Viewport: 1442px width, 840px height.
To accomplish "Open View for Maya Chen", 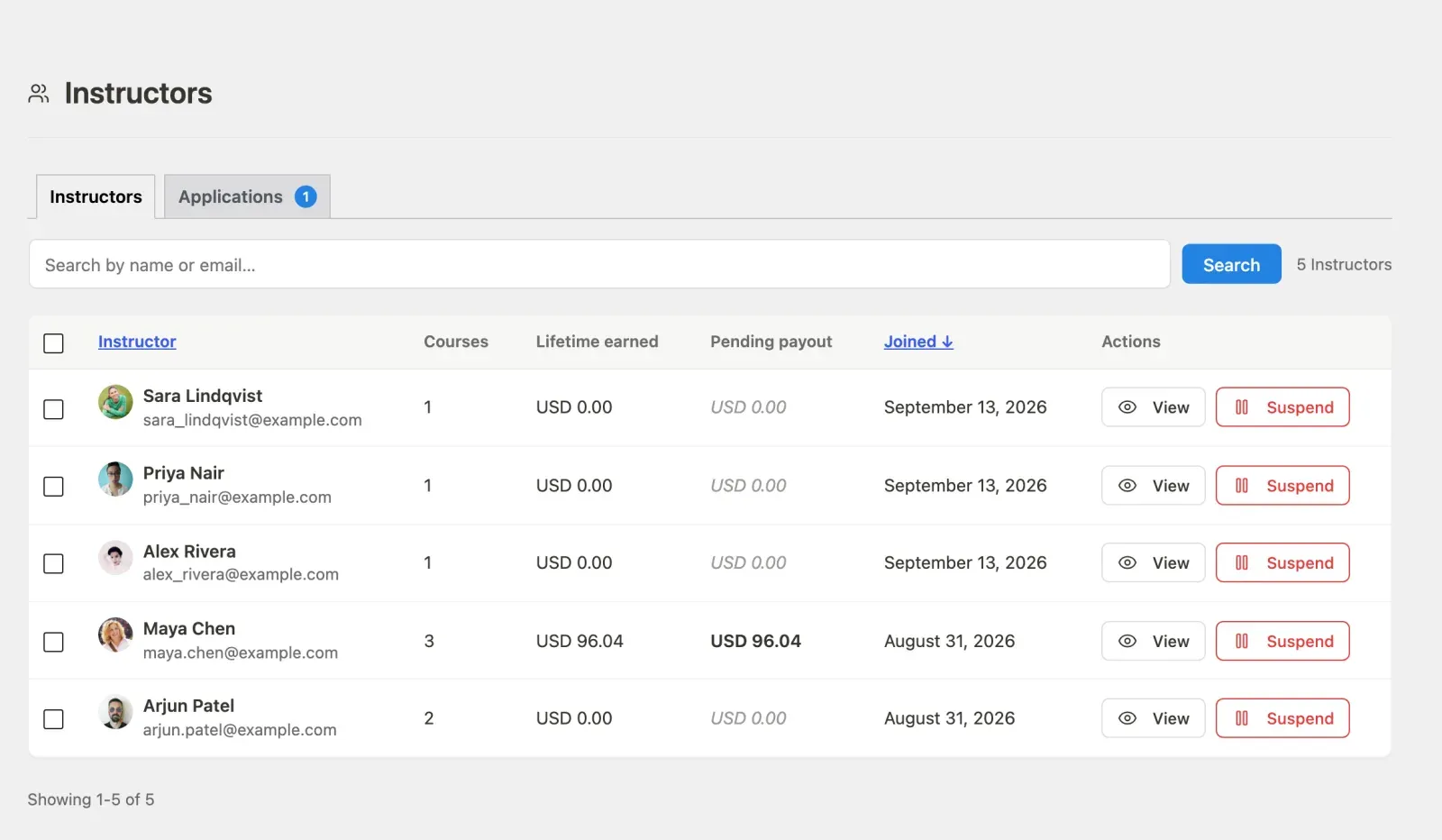I will point(1153,641).
